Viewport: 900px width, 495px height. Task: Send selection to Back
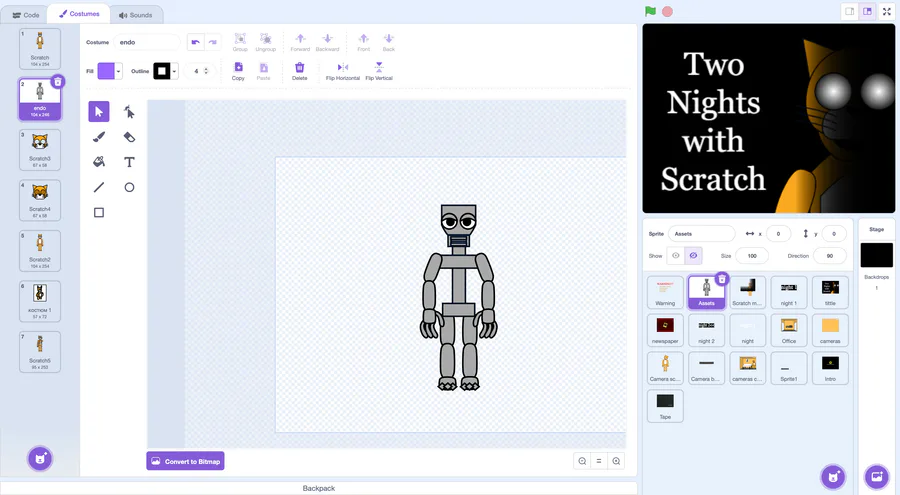[x=389, y=42]
